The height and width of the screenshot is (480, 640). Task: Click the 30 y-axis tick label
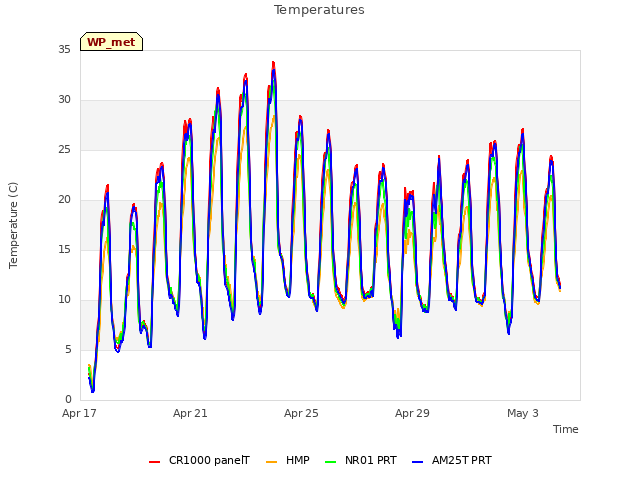click(x=64, y=100)
